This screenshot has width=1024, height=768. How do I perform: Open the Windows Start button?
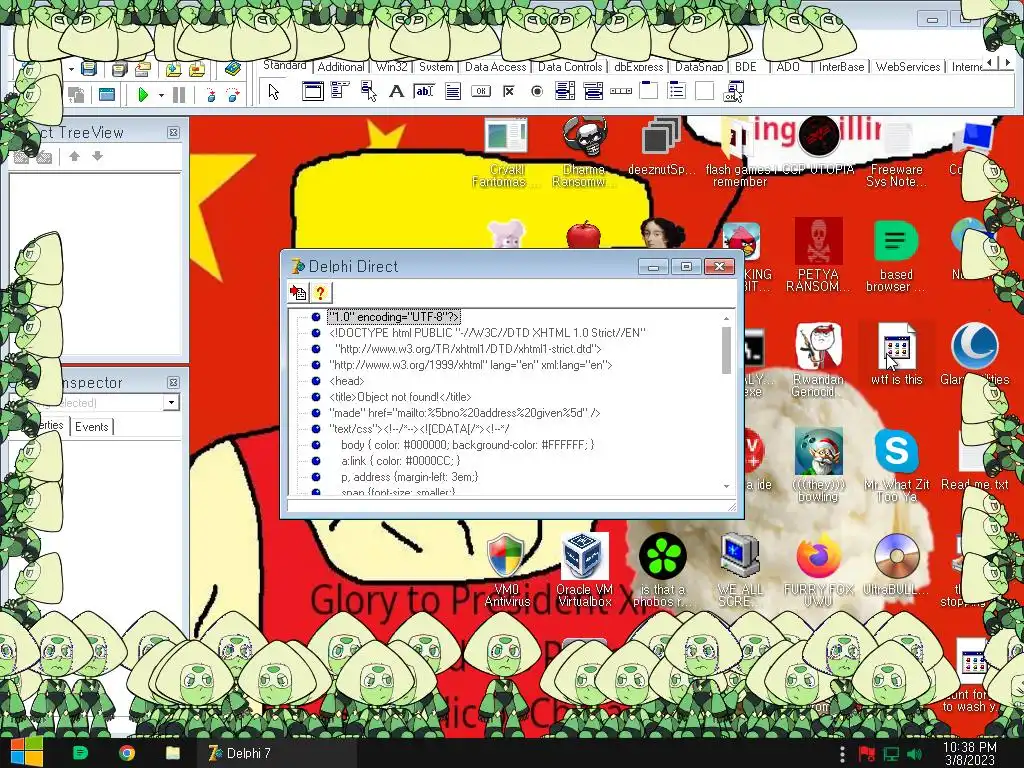[26, 752]
